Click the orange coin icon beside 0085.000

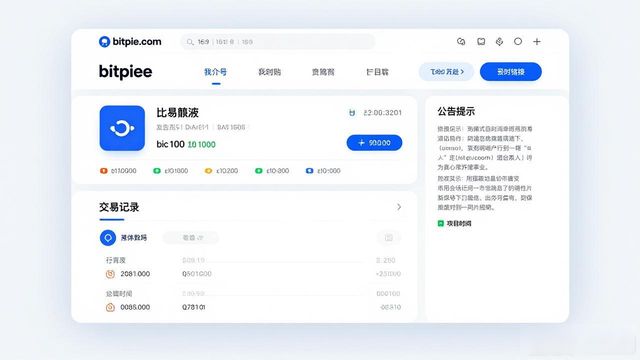pos(110,307)
